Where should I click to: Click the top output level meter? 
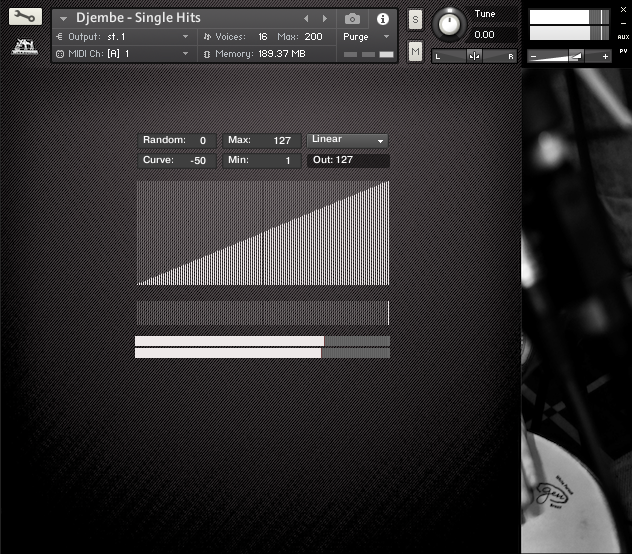(569, 17)
